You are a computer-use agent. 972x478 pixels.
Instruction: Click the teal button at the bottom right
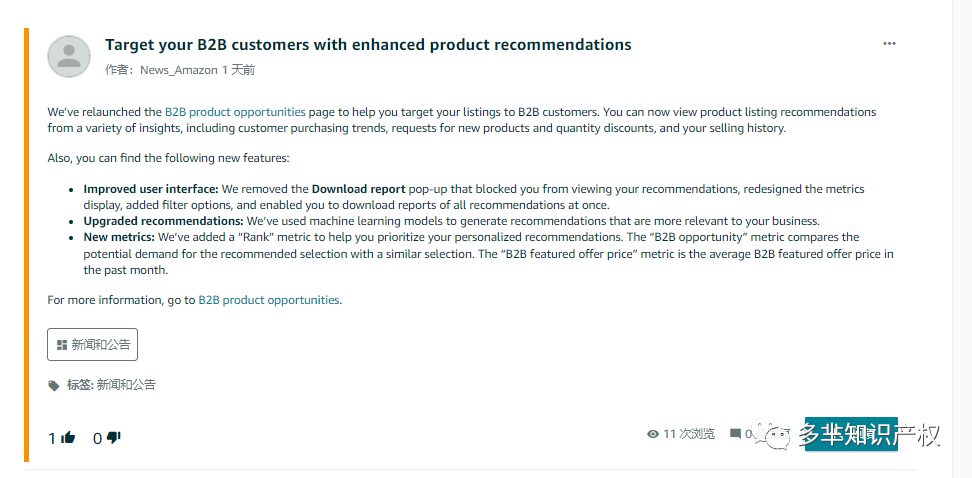(x=851, y=434)
